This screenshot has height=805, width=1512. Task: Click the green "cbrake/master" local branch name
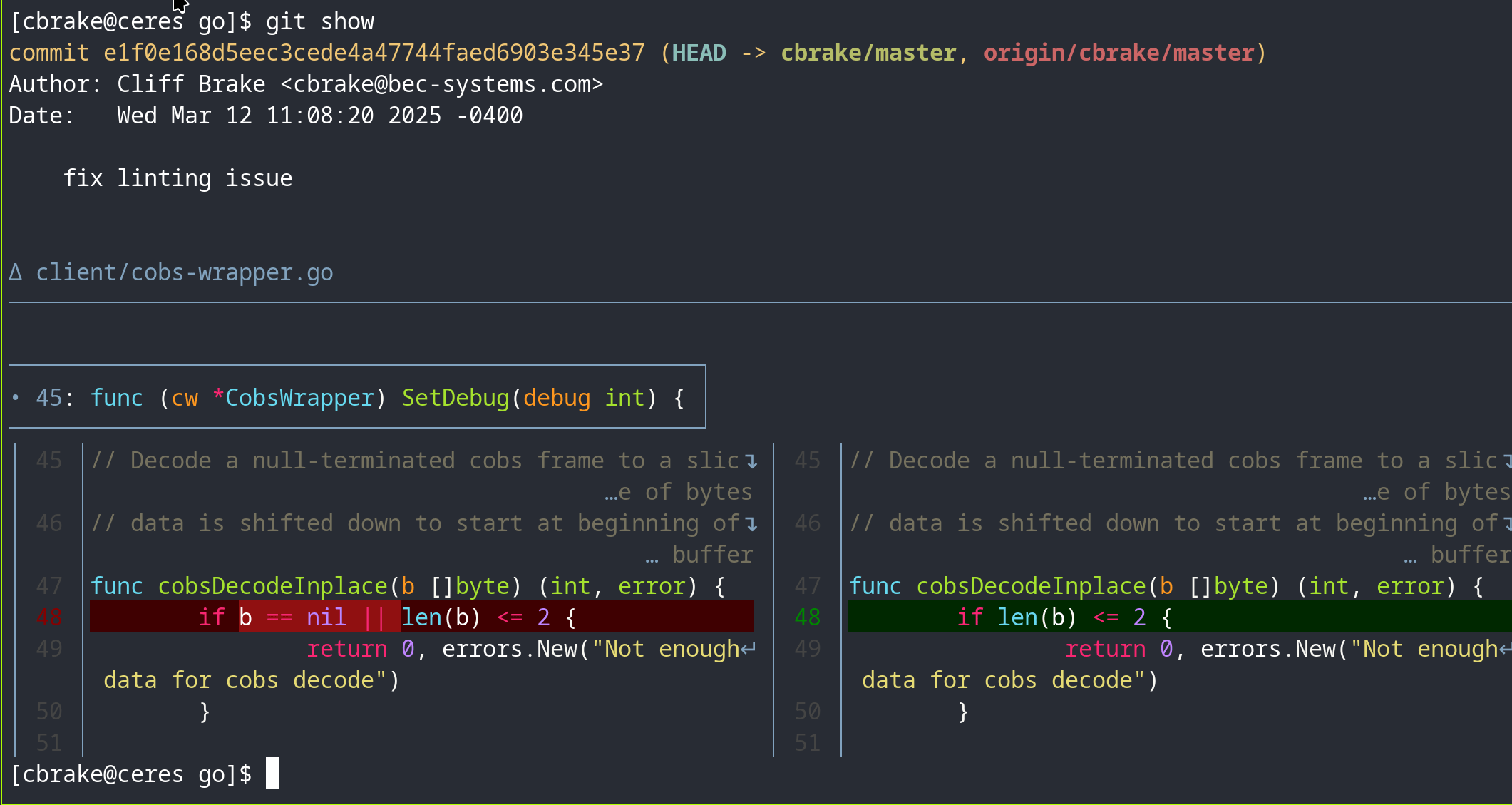868,53
